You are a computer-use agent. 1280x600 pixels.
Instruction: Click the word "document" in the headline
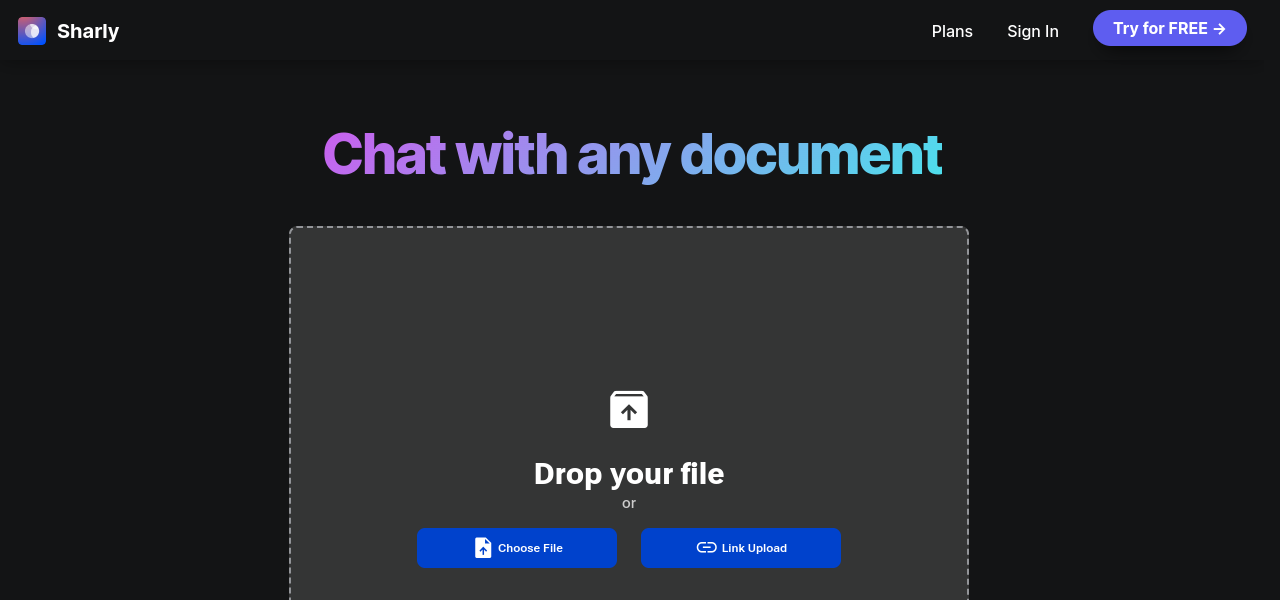pos(810,155)
